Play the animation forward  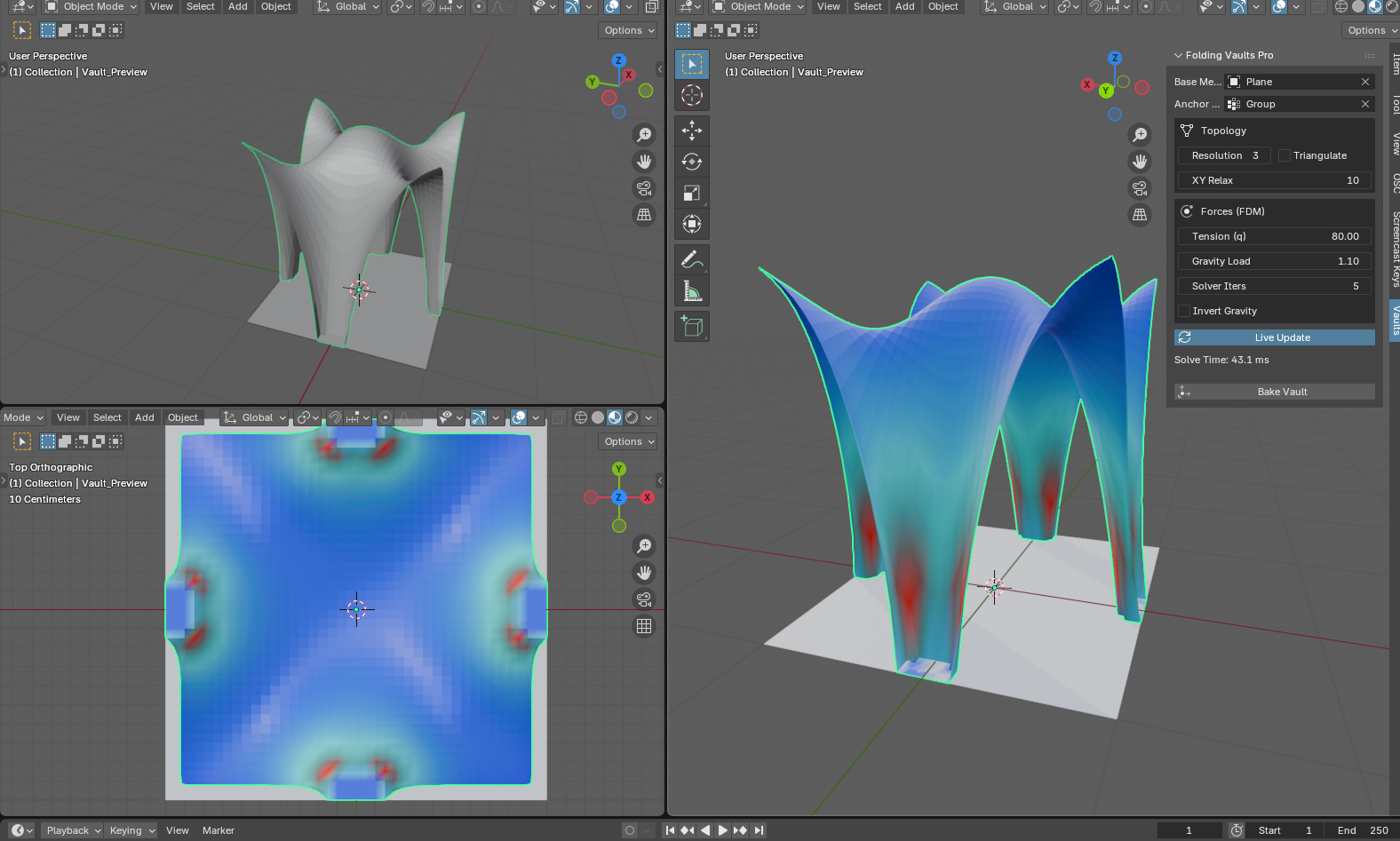pos(723,830)
